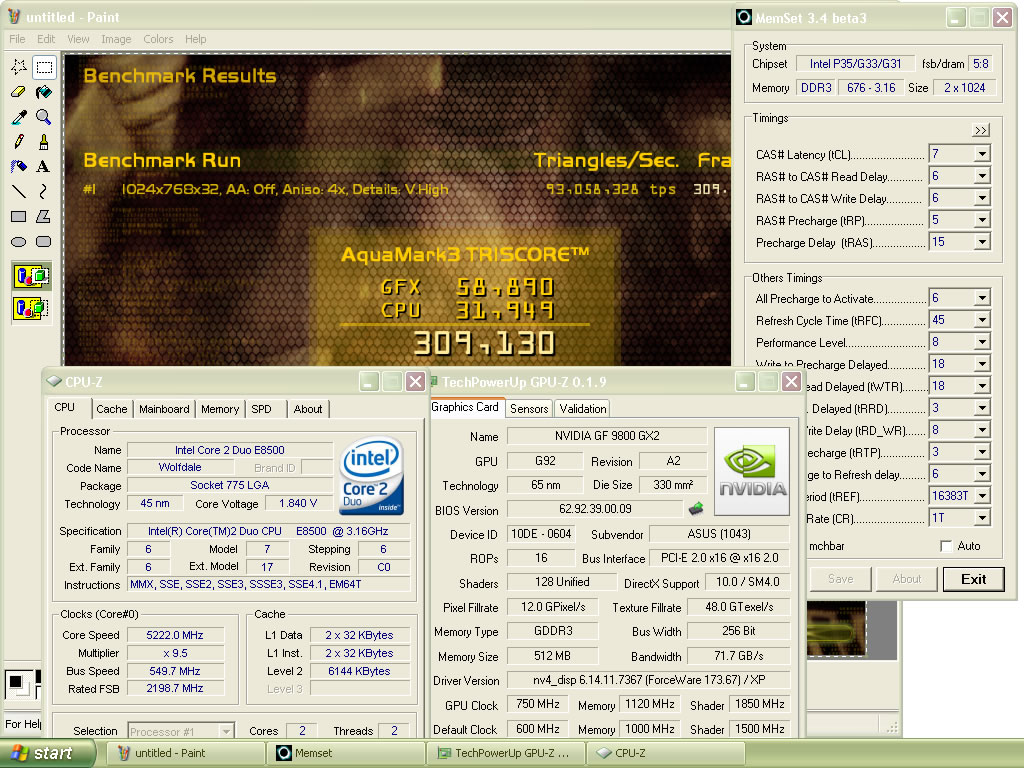1024x768 pixels.
Task: Switch to the Sensors tab in GPU-Z
Action: (x=529, y=408)
